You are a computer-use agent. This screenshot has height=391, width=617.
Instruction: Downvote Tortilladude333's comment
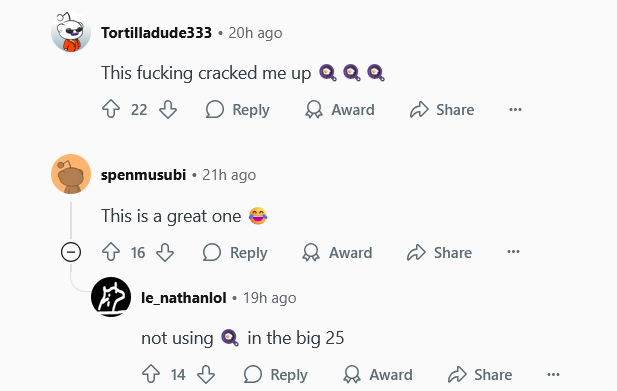(x=168, y=109)
